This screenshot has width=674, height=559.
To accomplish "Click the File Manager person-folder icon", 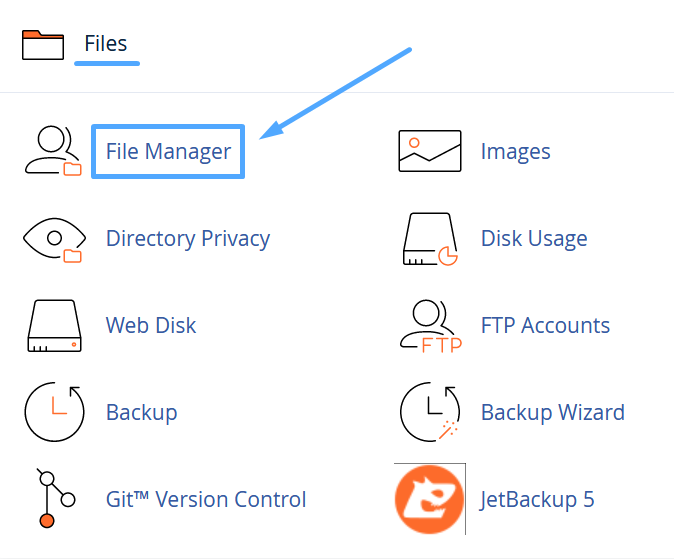I will click(x=52, y=151).
